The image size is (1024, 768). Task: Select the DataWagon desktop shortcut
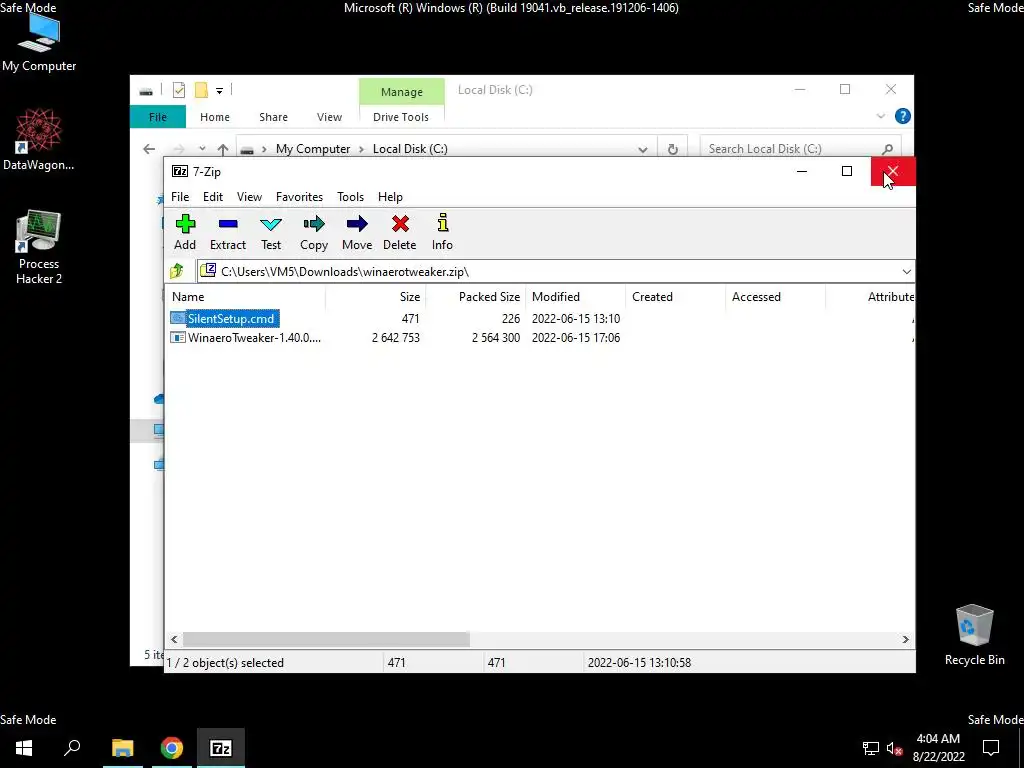click(39, 140)
